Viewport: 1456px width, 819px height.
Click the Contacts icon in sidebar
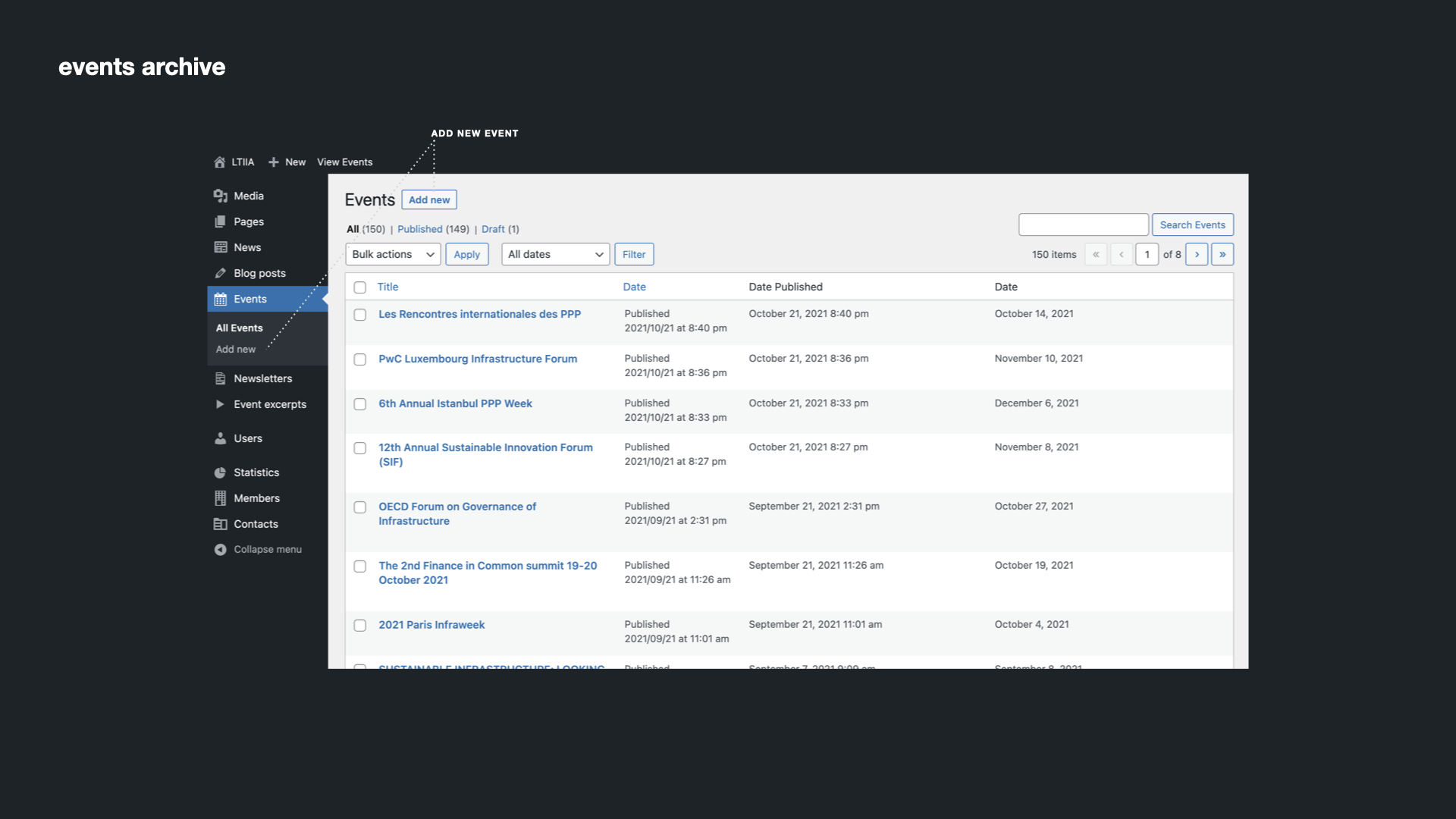pos(221,524)
